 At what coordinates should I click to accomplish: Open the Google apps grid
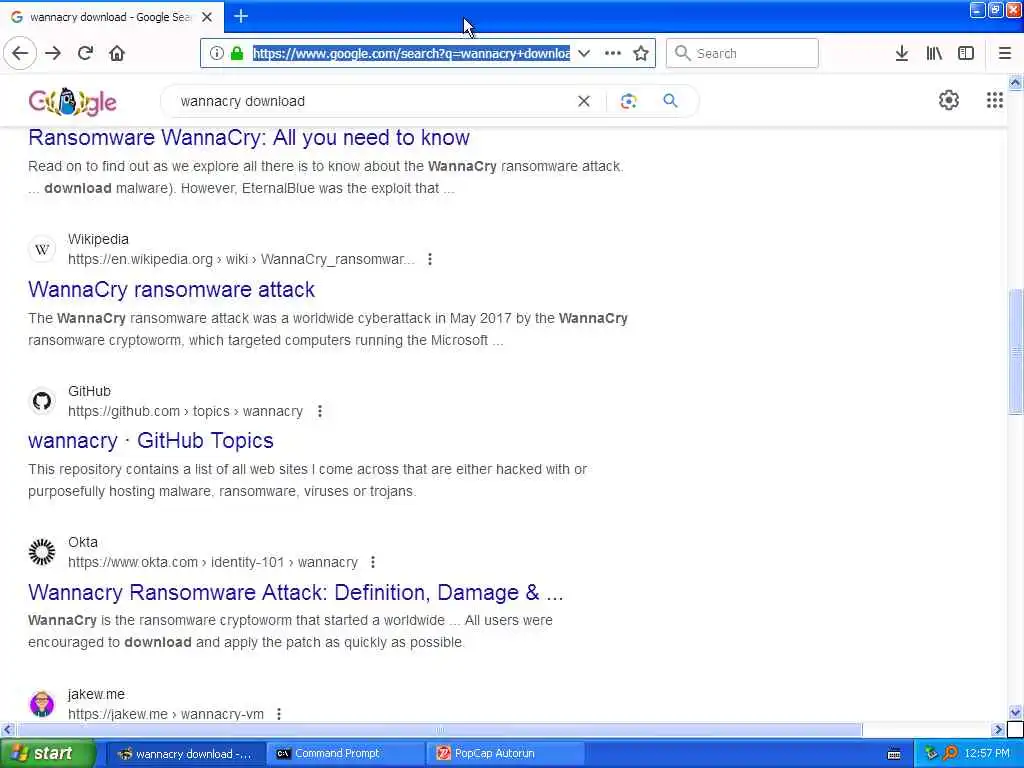[994, 100]
